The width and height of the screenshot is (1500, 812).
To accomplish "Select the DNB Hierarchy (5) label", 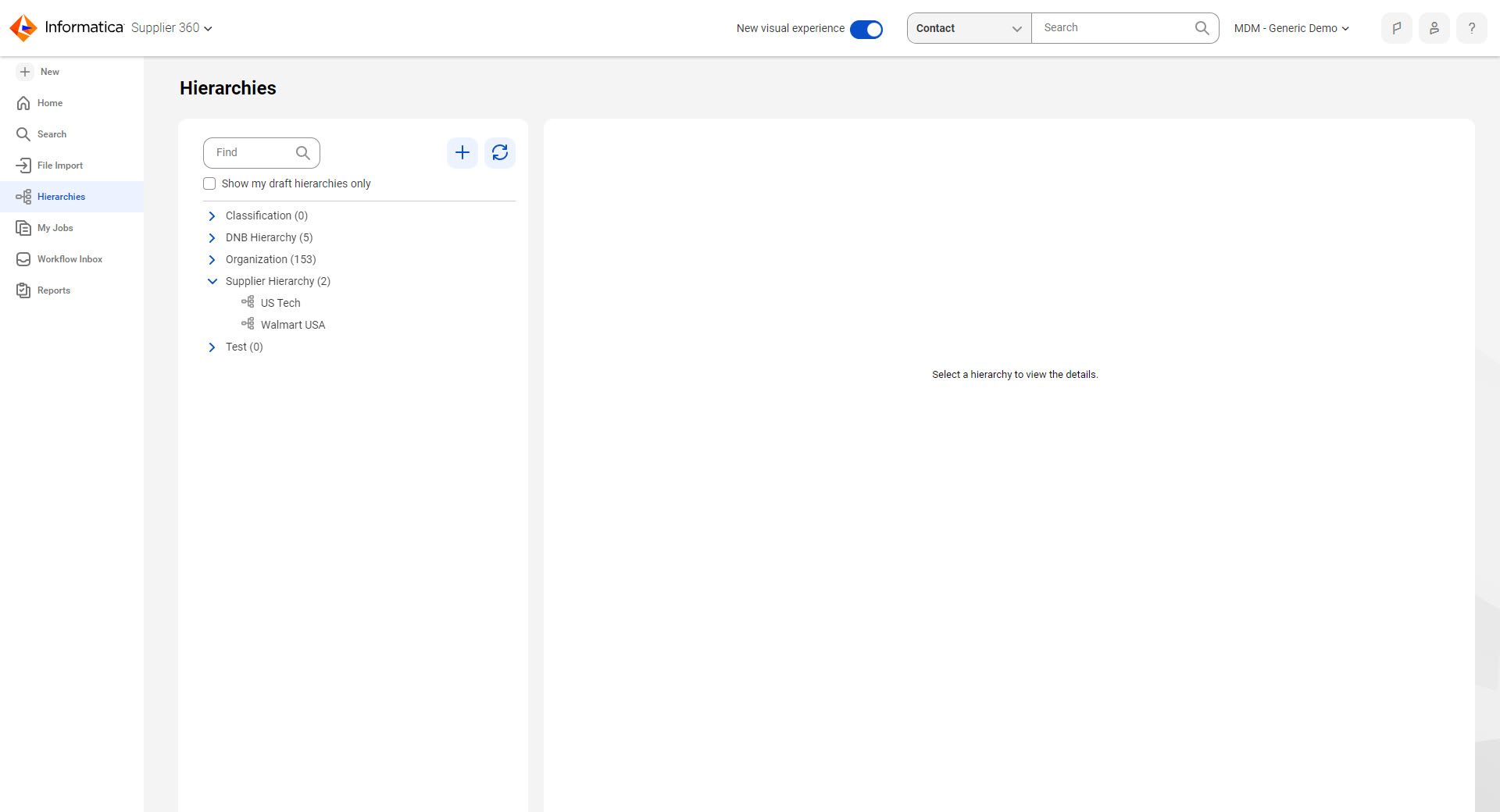I will pos(269,237).
